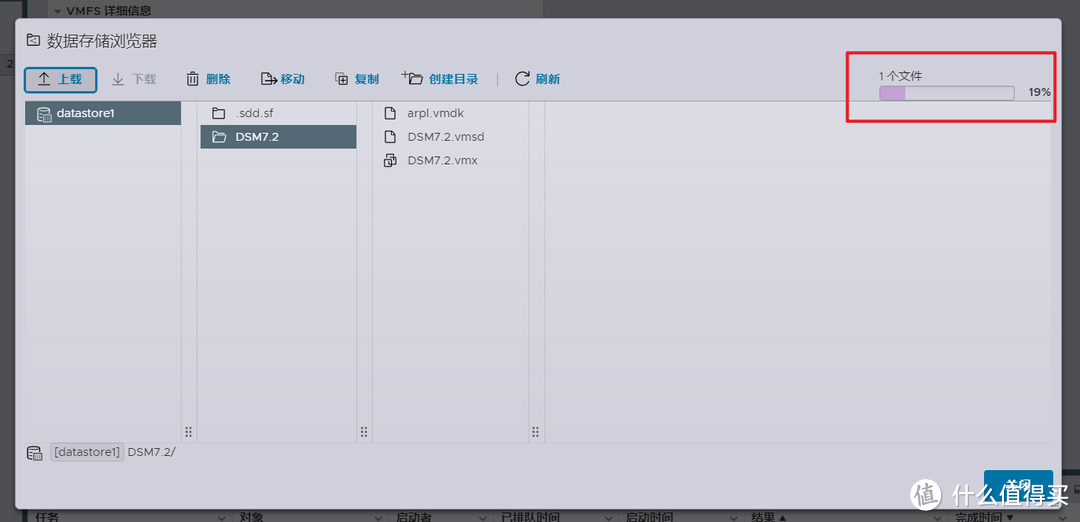
Task: Open the 任务 column dropdown arrow
Action: point(221,517)
